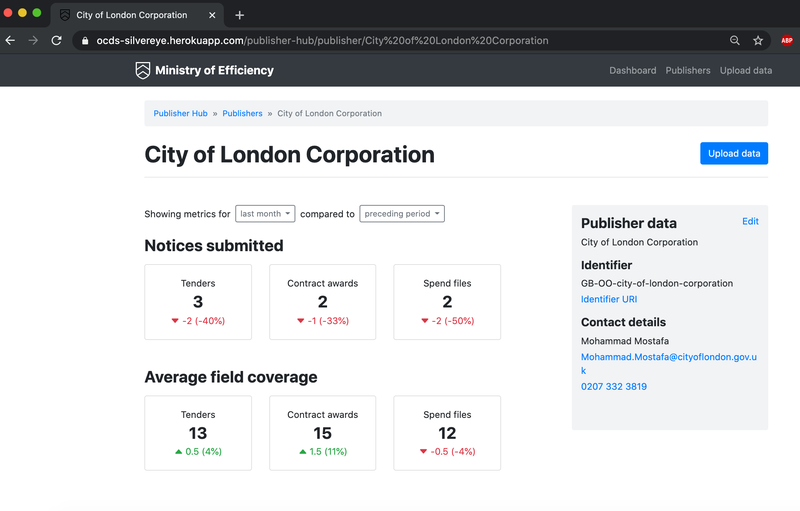Click the macOS yellow minimize button
Image resolution: width=800 pixels, height=511 pixels.
pos(22,13)
